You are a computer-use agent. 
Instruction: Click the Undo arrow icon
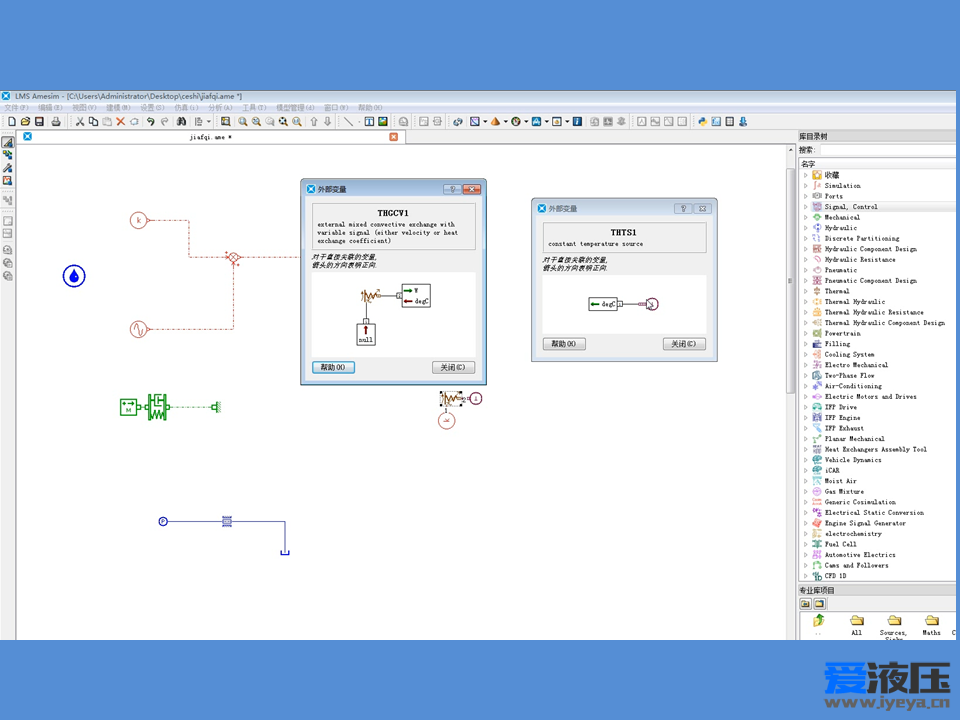150,121
